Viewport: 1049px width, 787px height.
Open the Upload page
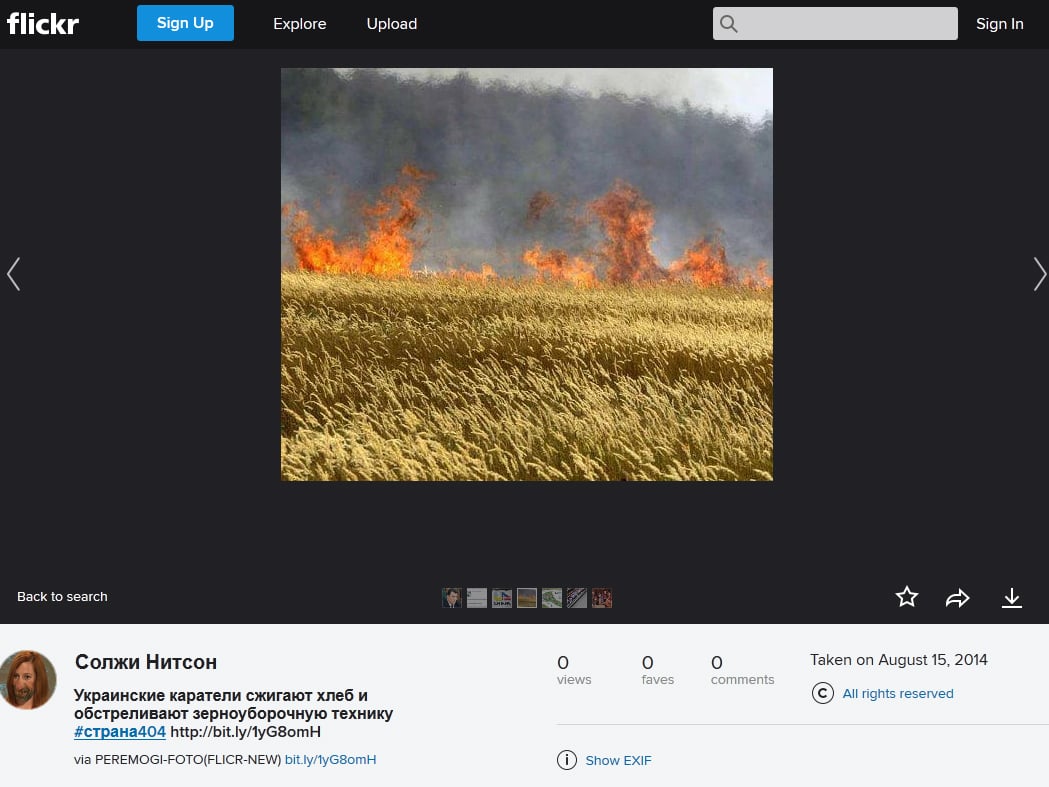[392, 24]
